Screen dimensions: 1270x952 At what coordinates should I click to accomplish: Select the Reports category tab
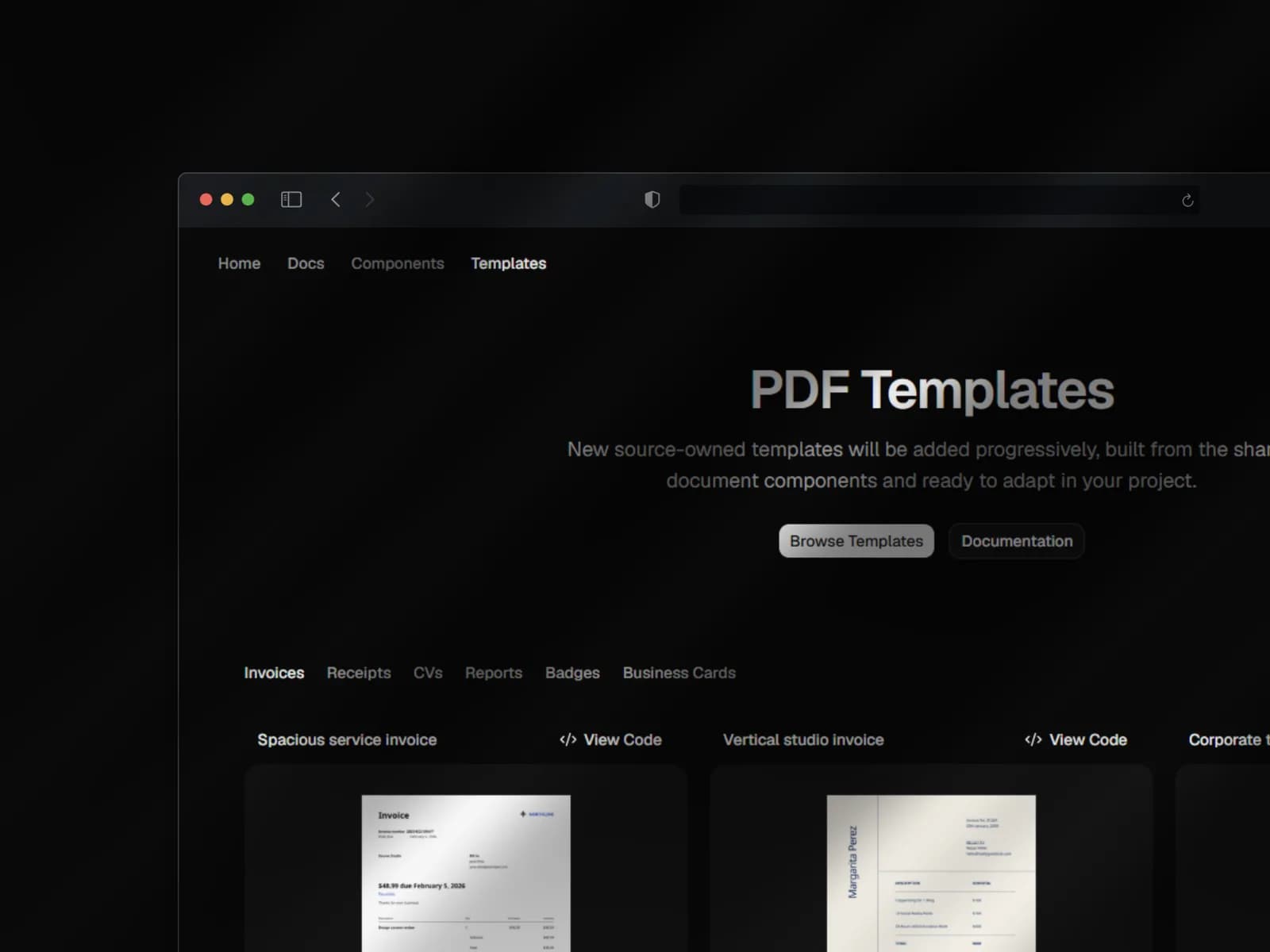[x=494, y=673]
